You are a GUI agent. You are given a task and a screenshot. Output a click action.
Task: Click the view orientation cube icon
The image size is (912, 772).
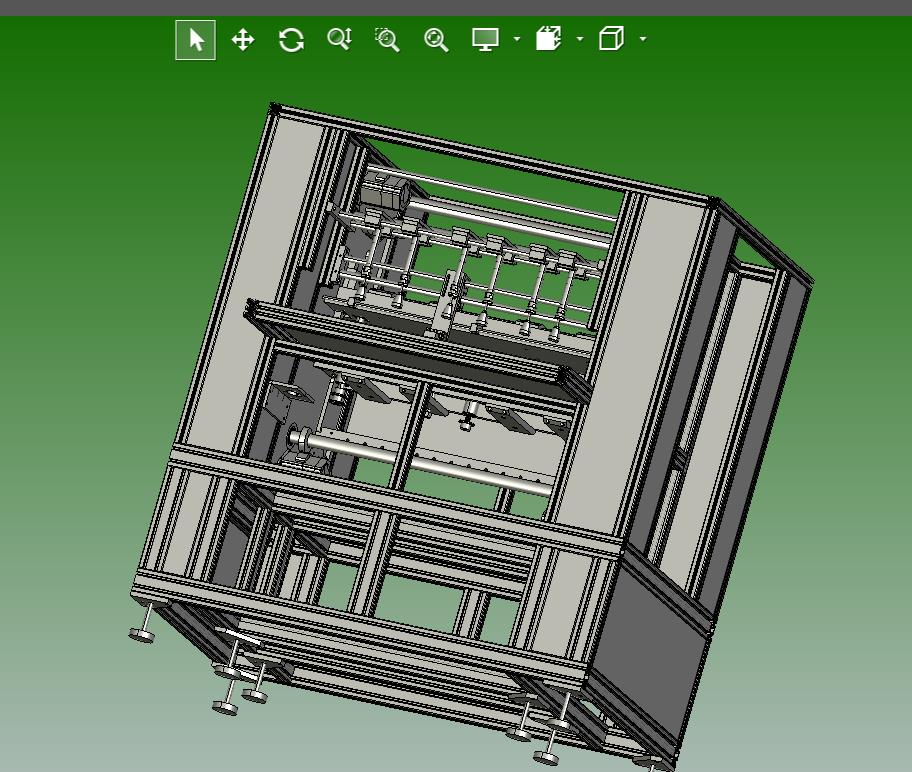[611, 39]
